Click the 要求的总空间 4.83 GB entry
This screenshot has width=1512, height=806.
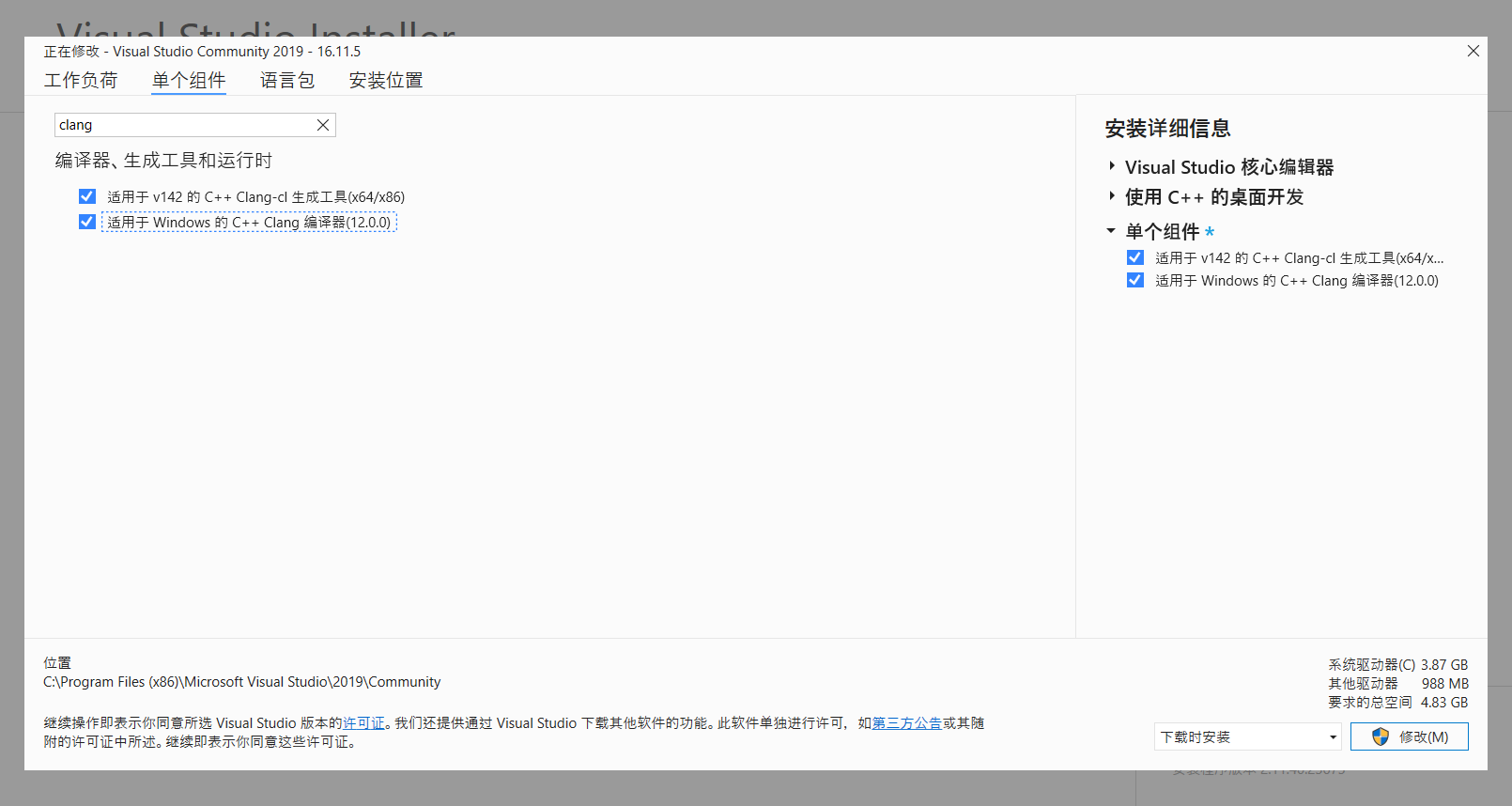(1397, 703)
